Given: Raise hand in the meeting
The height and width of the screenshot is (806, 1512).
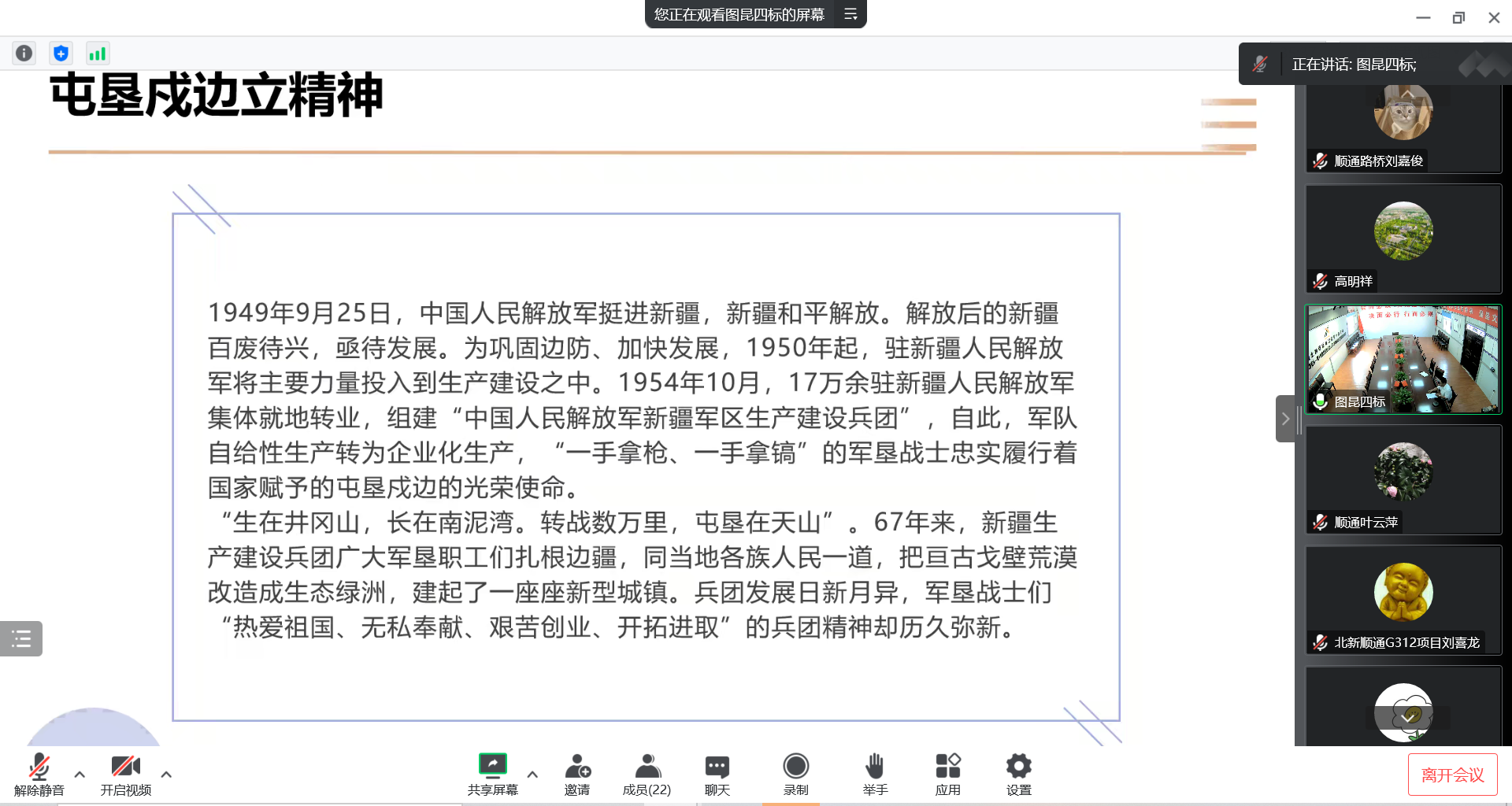Looking at the screenshot, I should pyautogui.click(x=875, y=775).
